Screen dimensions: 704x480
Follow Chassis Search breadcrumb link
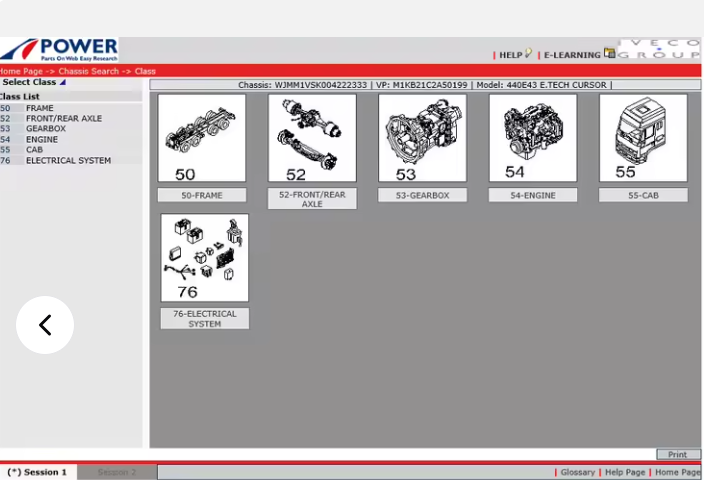coord(90,71)
